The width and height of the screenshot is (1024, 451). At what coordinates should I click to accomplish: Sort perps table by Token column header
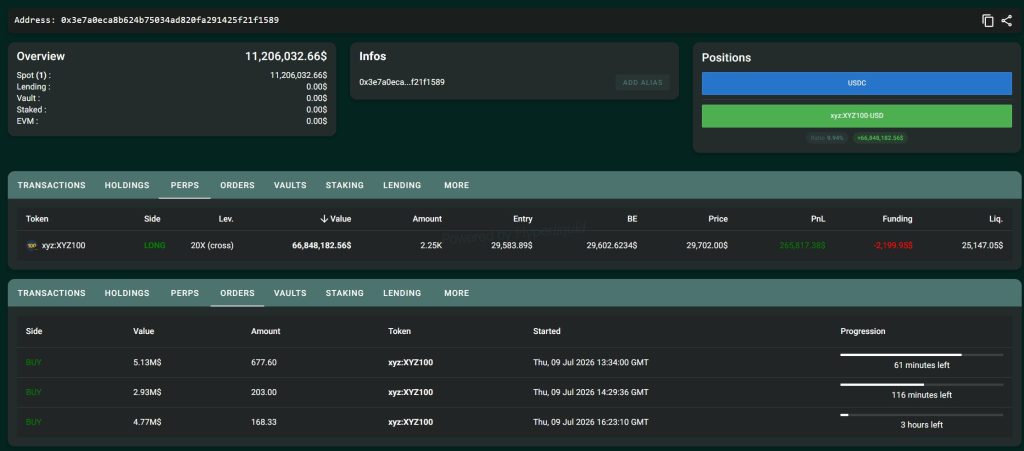point(37,219)
